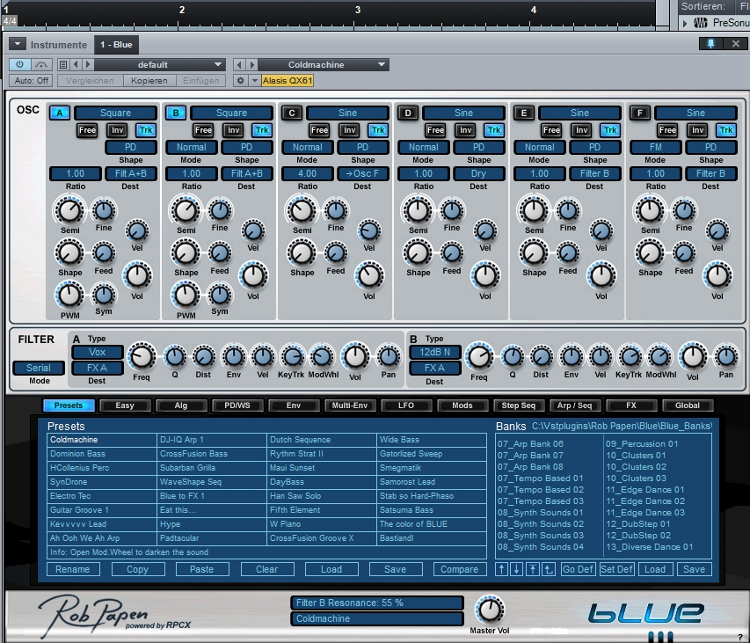Disable Trk on oscillator C
Screen dimensions: 750x643
(378, 130)
